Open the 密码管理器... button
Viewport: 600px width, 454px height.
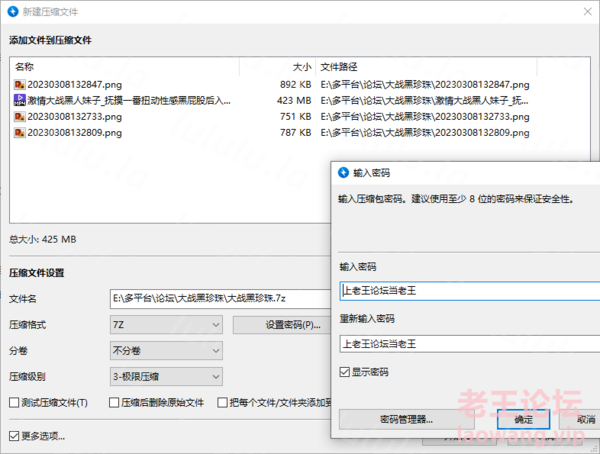coord(406,419)
